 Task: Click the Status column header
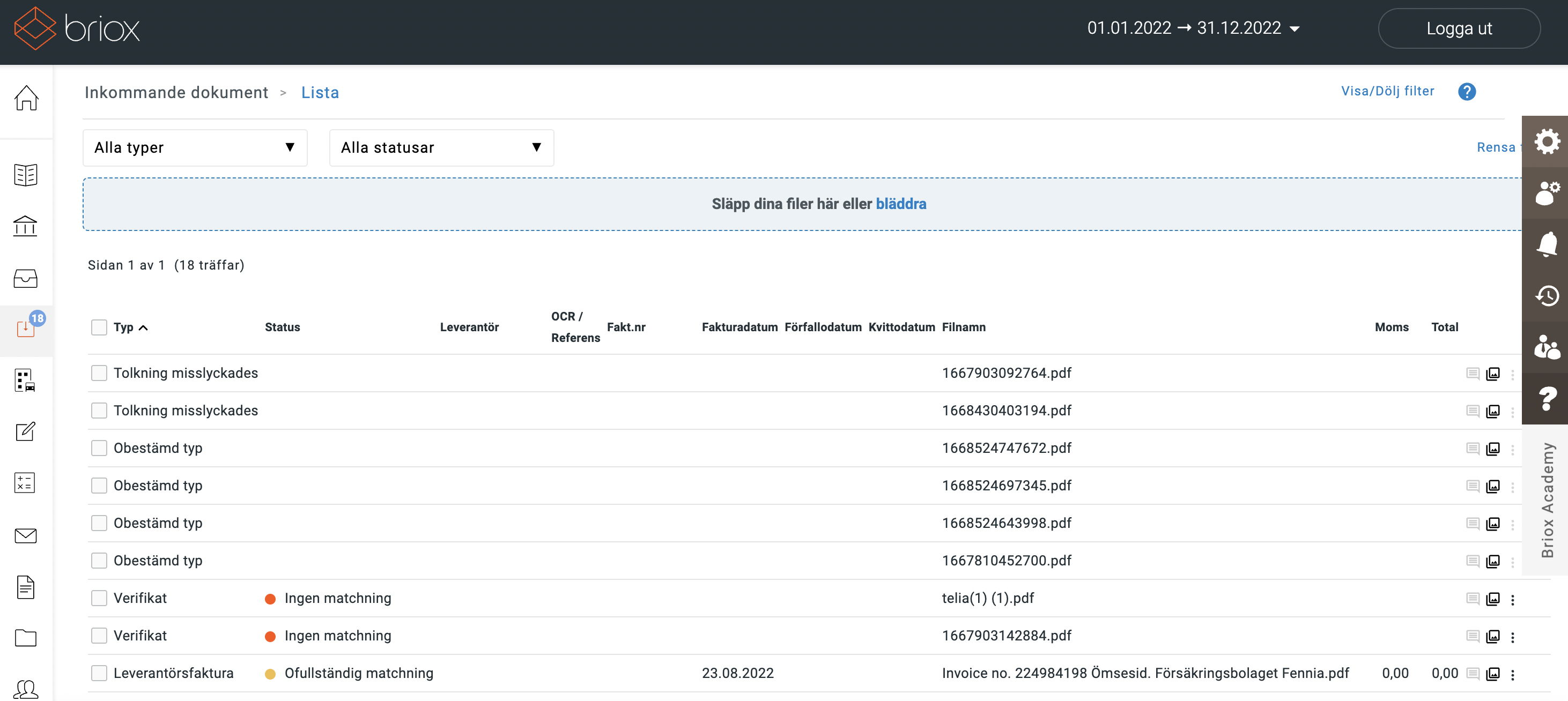click(x=283, y=327)
